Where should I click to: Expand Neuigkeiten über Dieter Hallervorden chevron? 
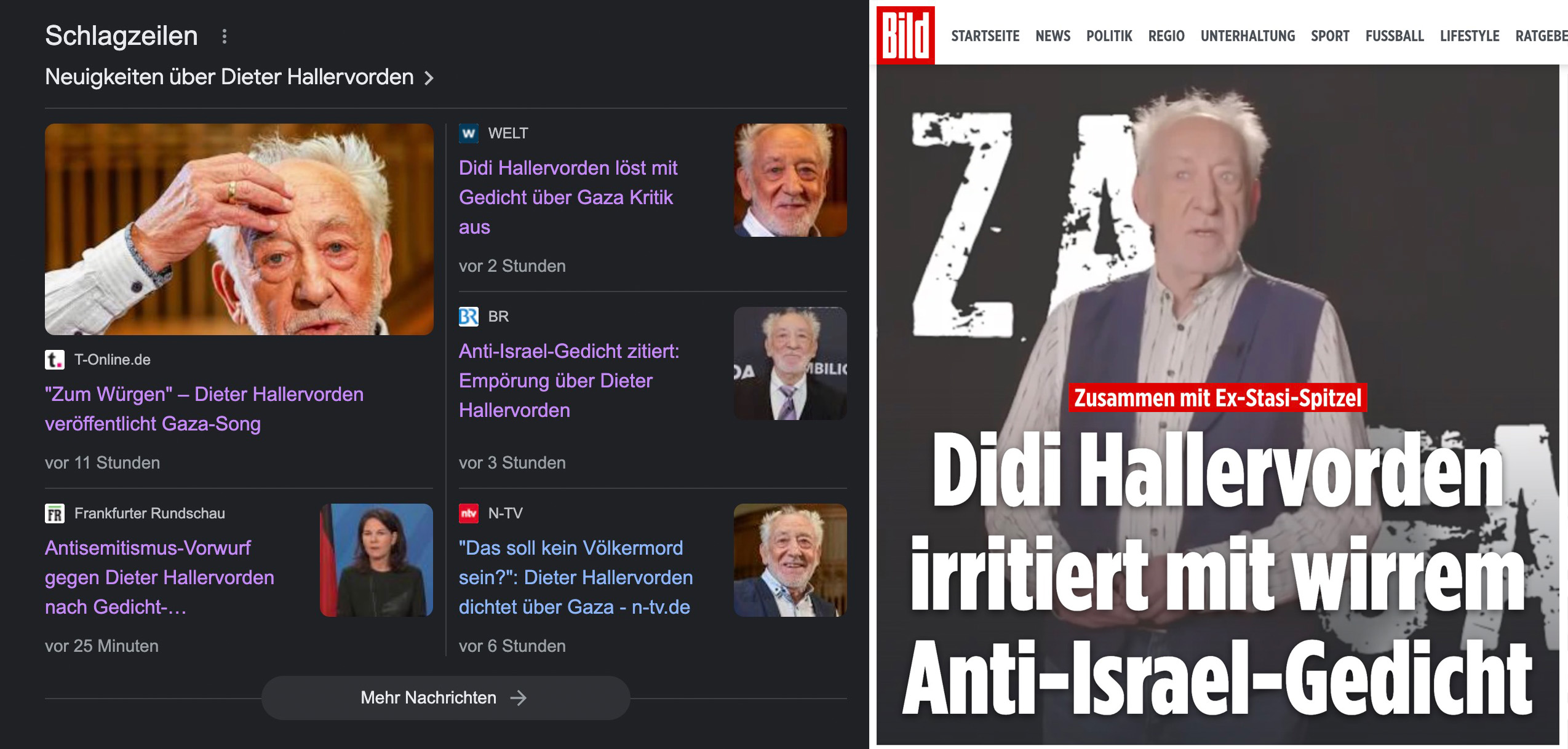coord(429,78)
